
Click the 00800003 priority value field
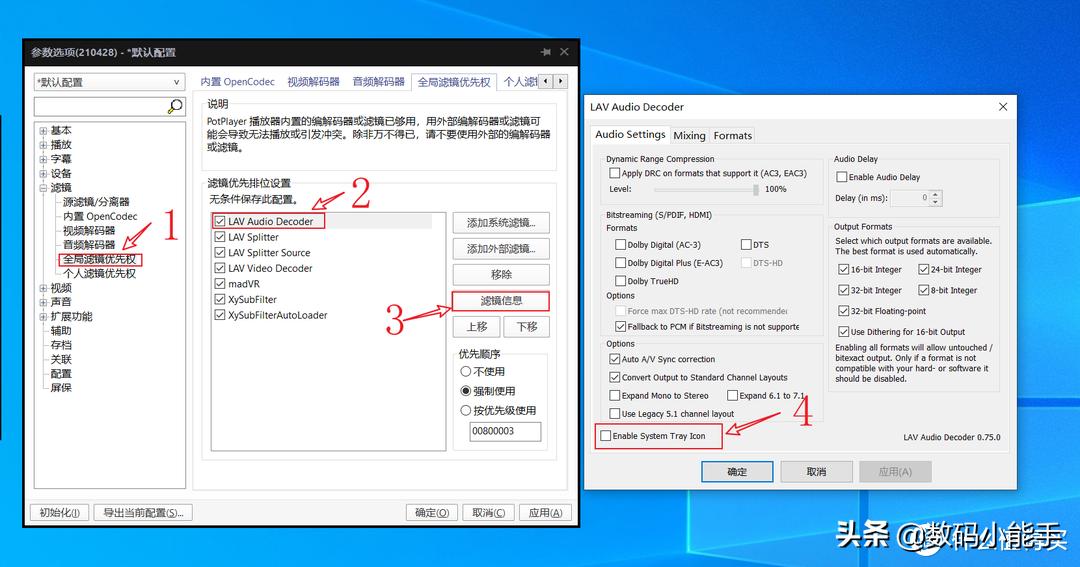pyautogui.click(x=506, y=431)
